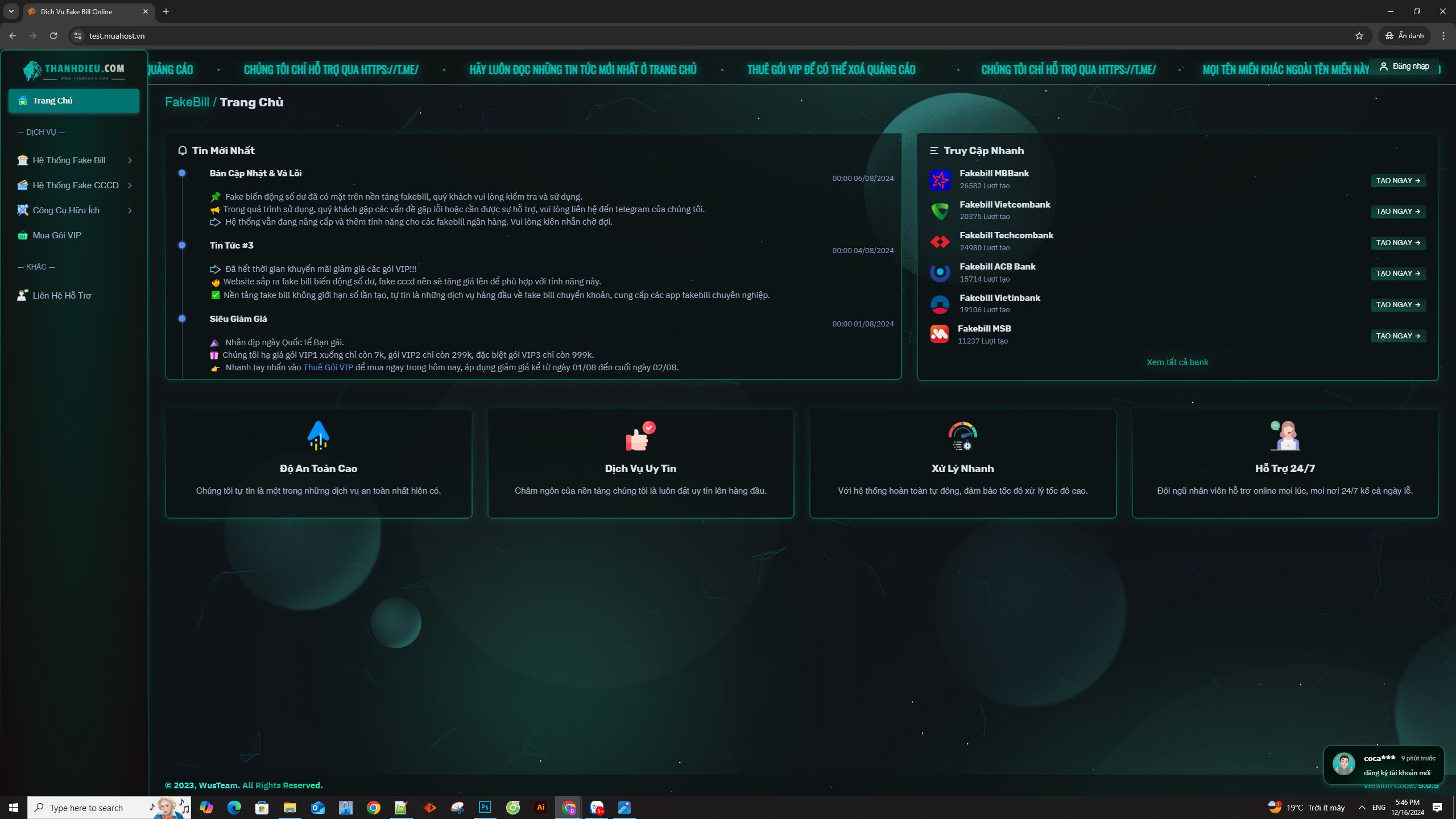Click the MBBank logo icon
1456x819 pixels.
click(940, 180)
